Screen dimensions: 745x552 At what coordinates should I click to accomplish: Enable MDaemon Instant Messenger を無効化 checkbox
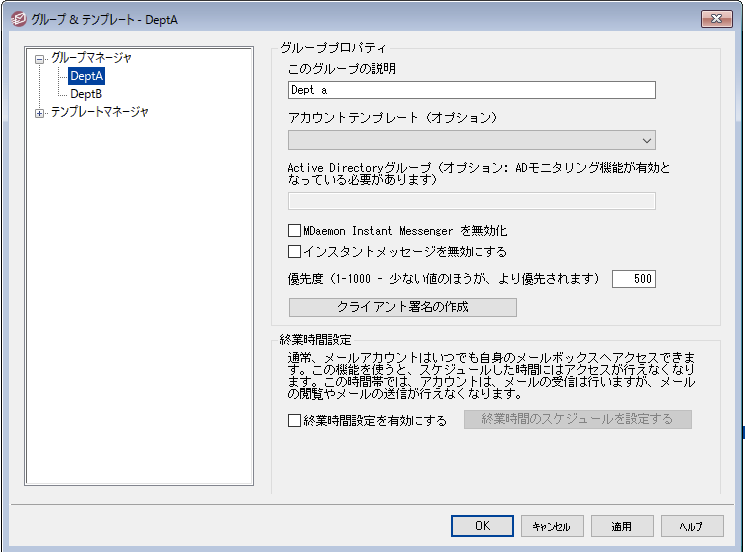(x=295, y=231)
